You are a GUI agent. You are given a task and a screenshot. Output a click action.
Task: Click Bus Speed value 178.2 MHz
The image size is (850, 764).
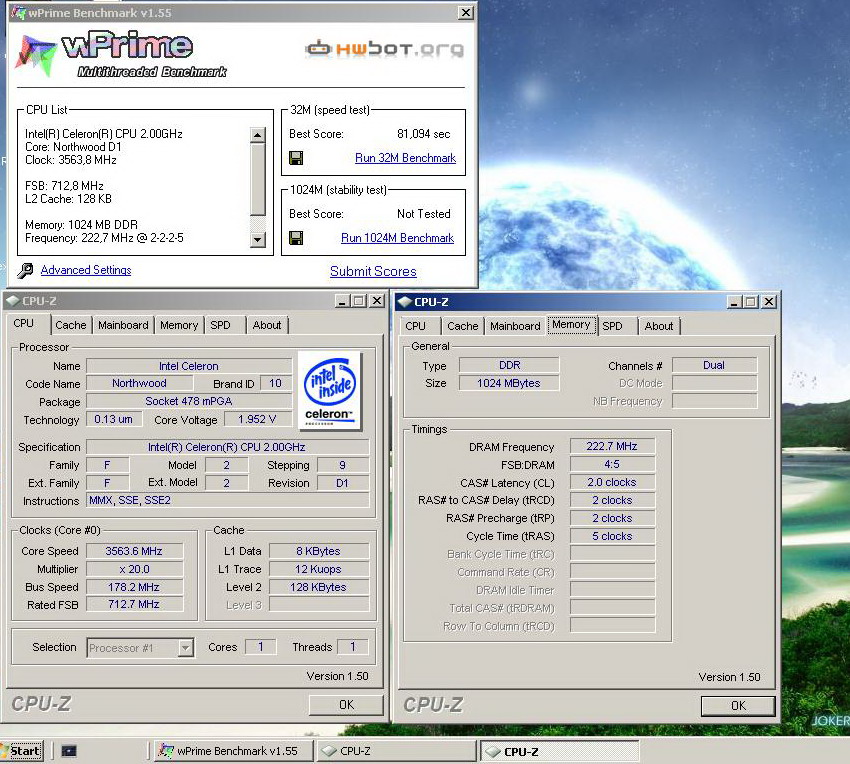[x=134, y=587]
